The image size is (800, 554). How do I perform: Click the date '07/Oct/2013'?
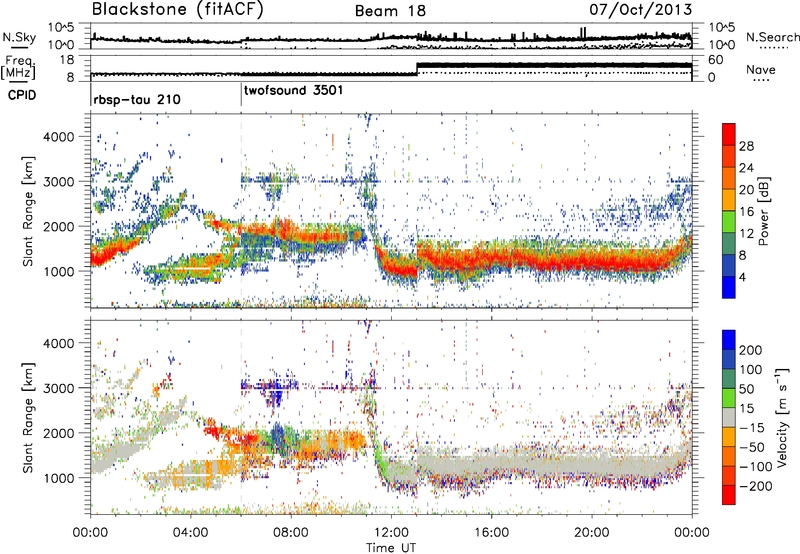(641, 10)
